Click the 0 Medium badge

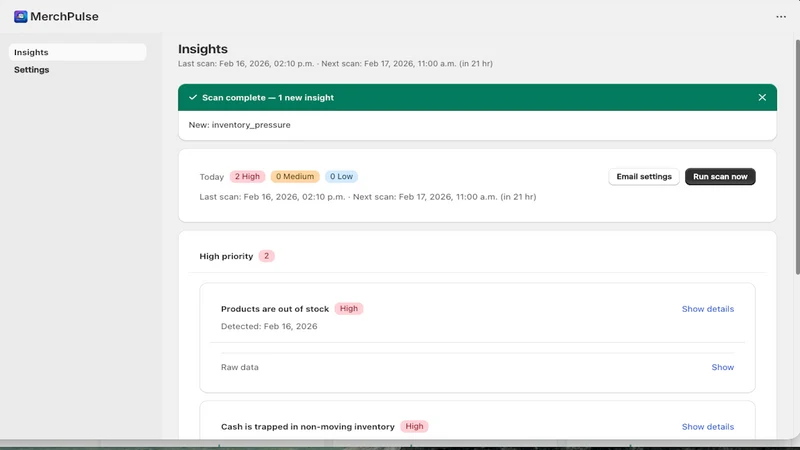[x=295, y=177]
